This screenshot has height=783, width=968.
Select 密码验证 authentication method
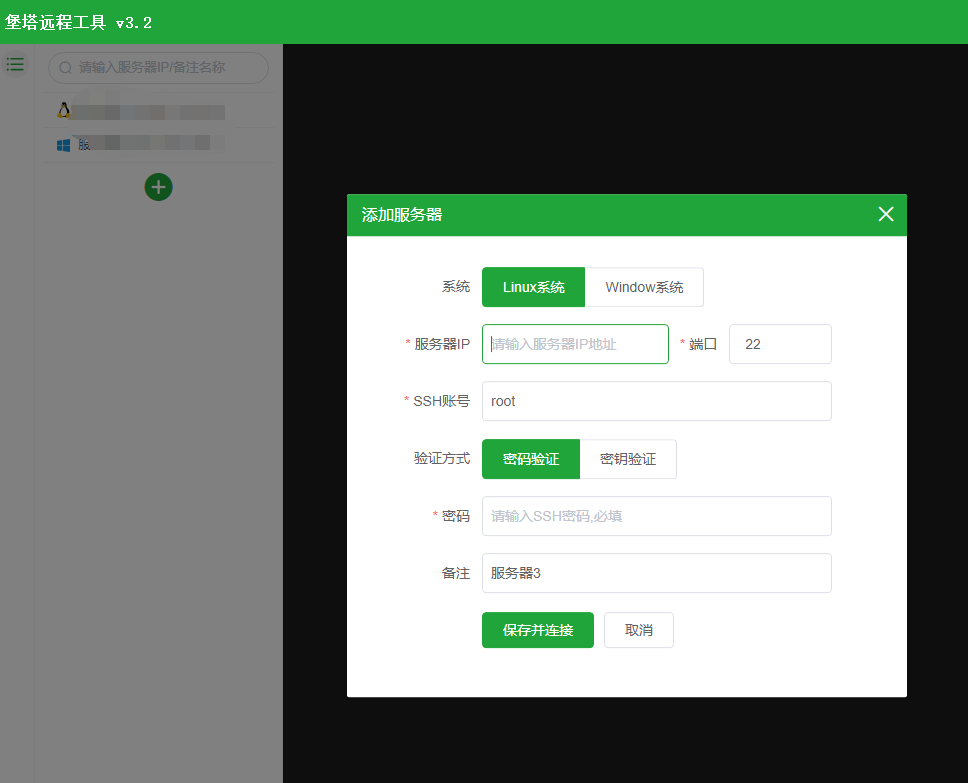pos(530,459)
